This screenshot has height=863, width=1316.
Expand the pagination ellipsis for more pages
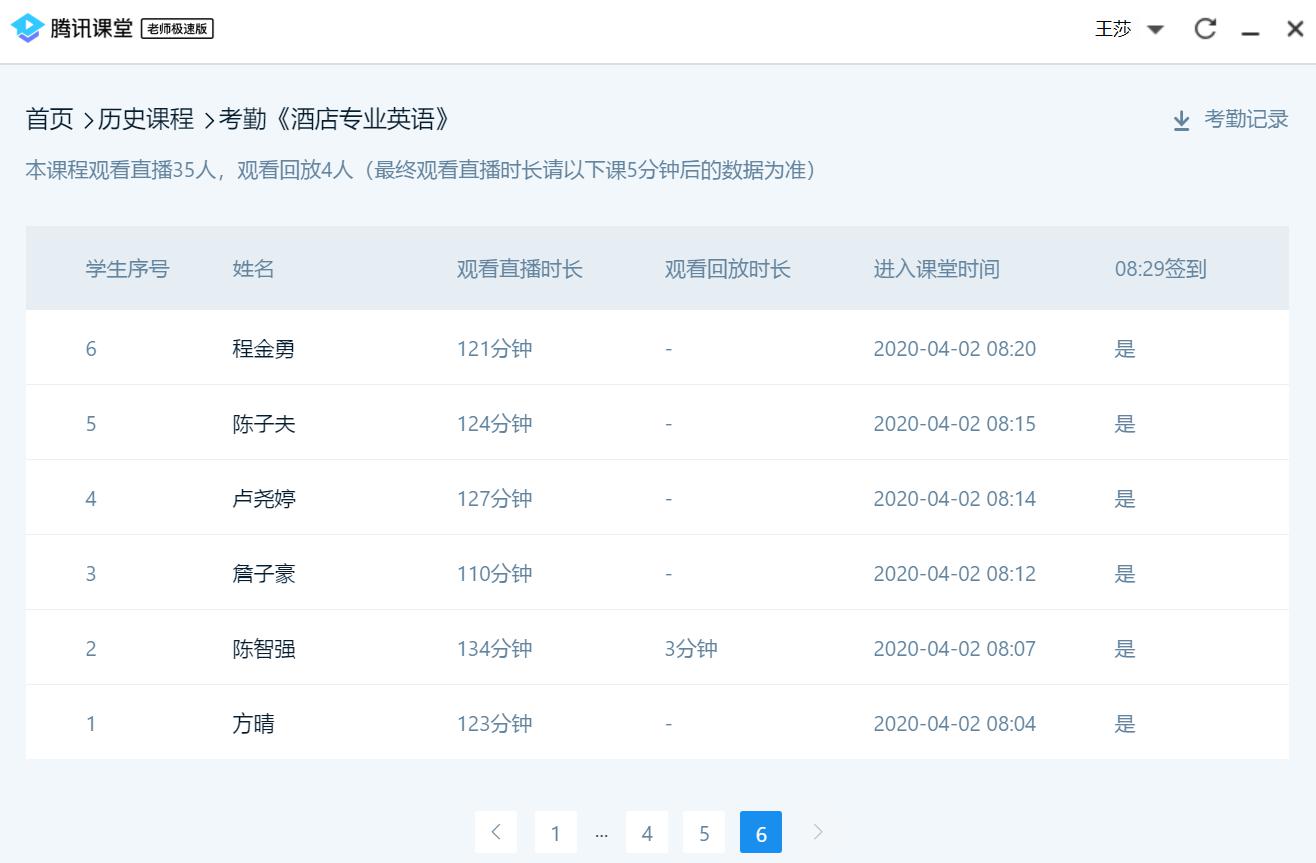tap(601, 833)
